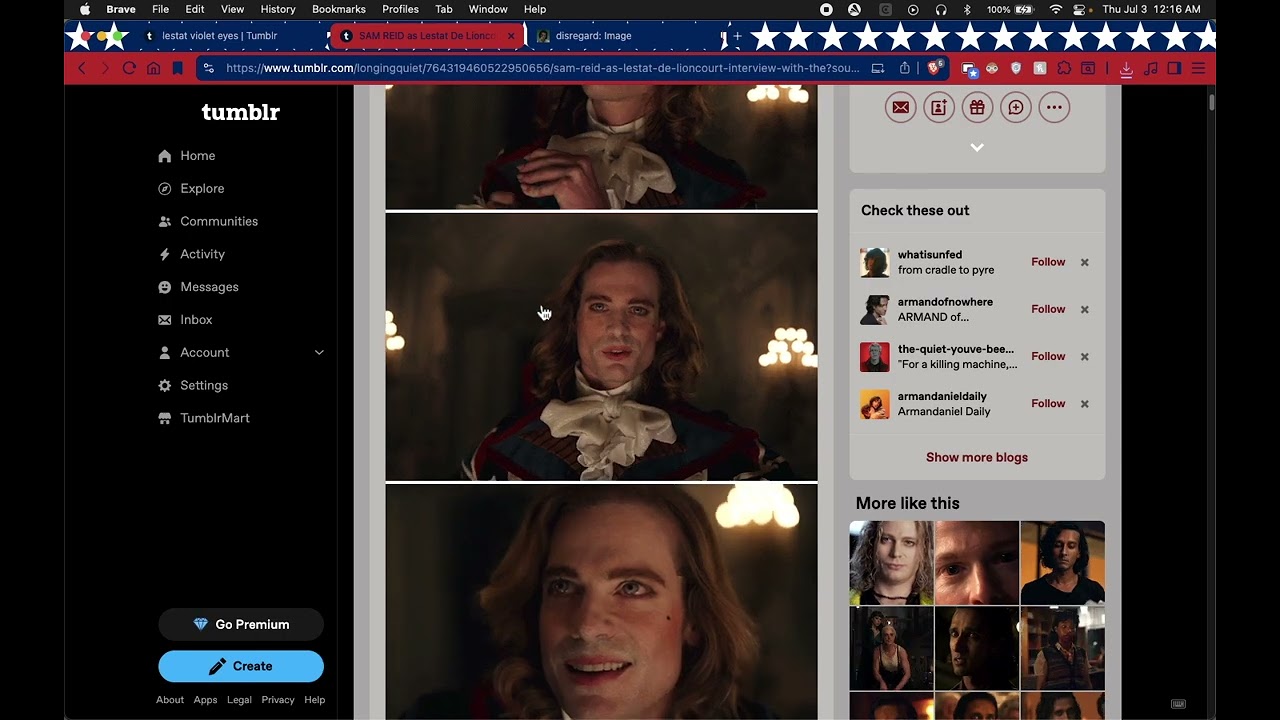Open the Brave hamburger main menu
1280x720 pixels.
point(1198,68)
